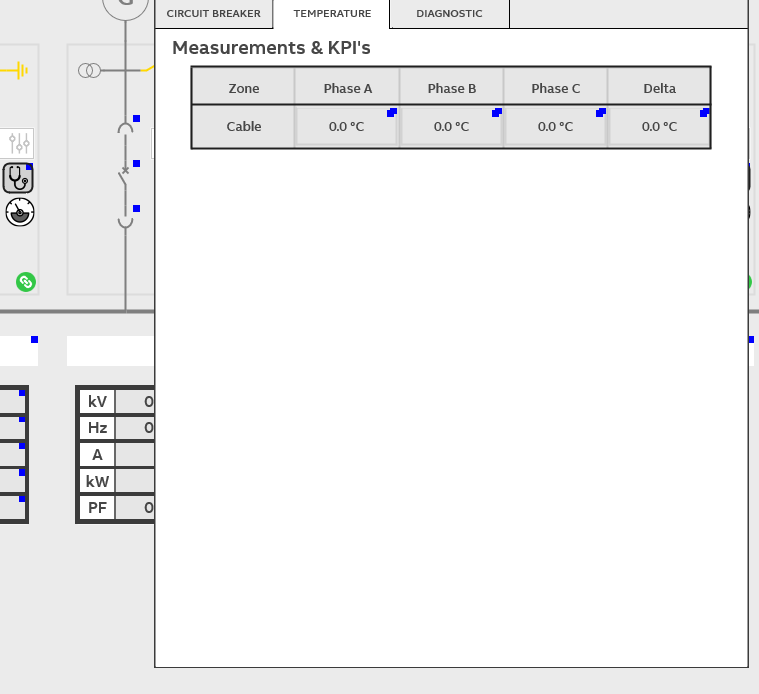
Task: Click the circuit breaker switch symbol
Action: 124,178
